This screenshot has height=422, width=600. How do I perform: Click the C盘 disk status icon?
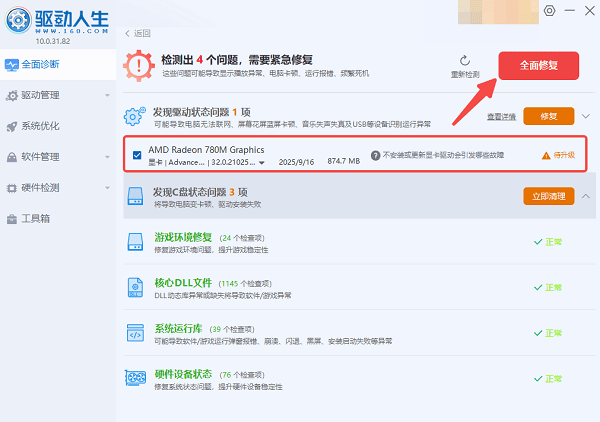click(135, 196)
